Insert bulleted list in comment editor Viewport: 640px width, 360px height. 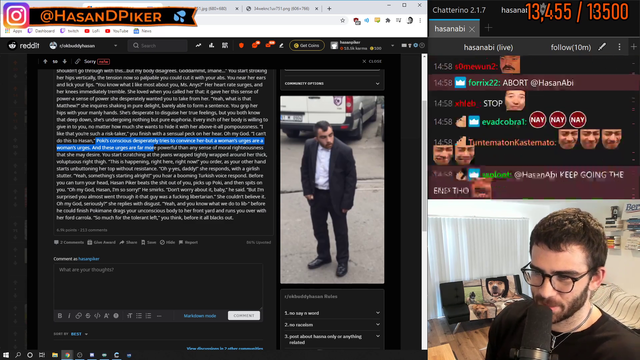pos(139,316)
